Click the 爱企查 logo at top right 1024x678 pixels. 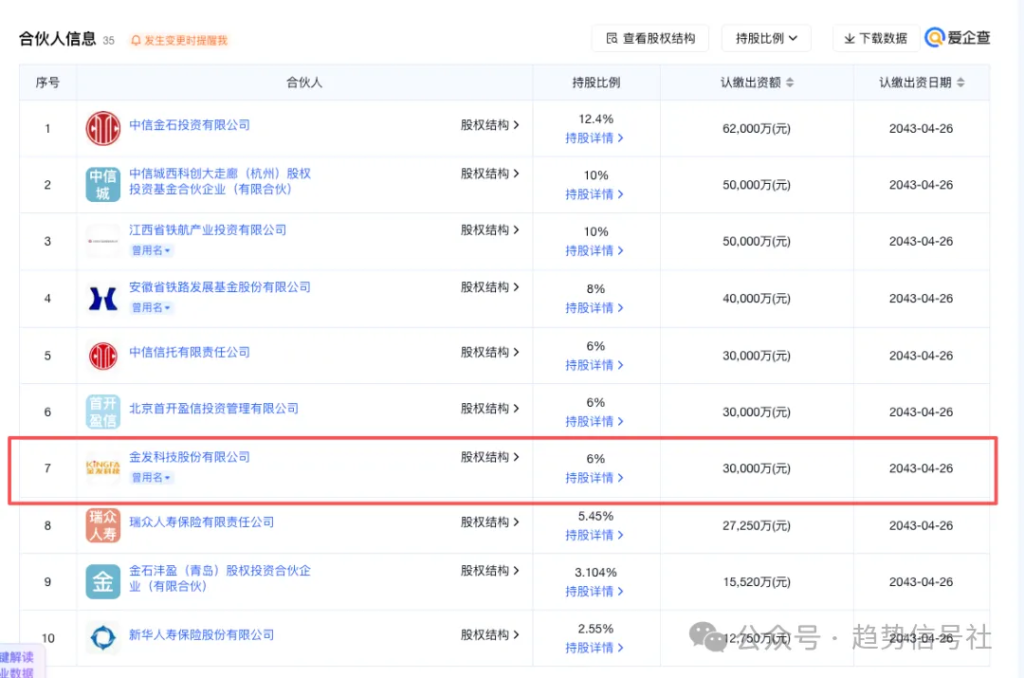[x=957, y=38]
